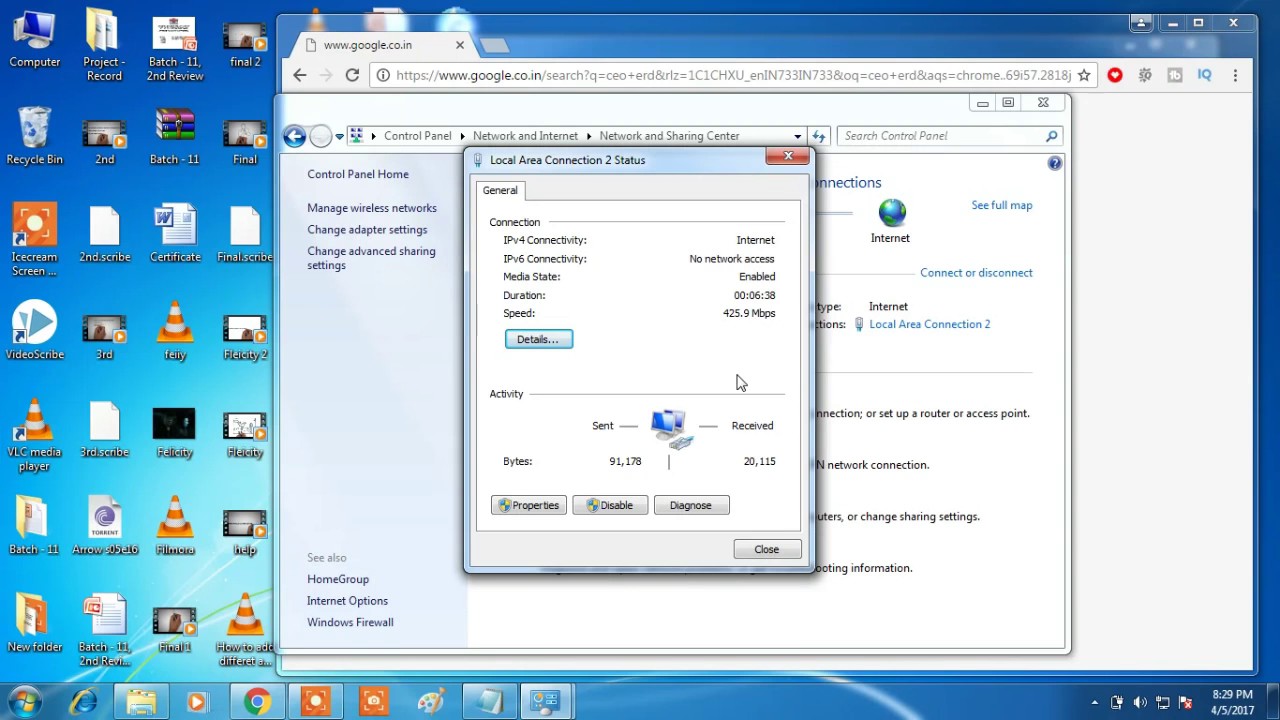Click the volume speaker tray icon

click(1140, 702)
